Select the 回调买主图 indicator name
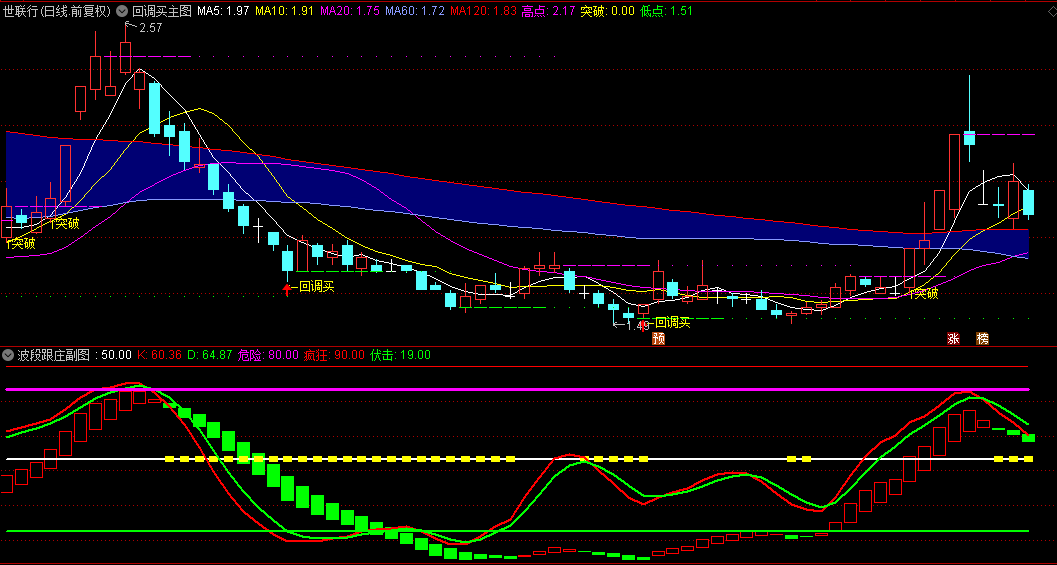 tap(162, 11)
